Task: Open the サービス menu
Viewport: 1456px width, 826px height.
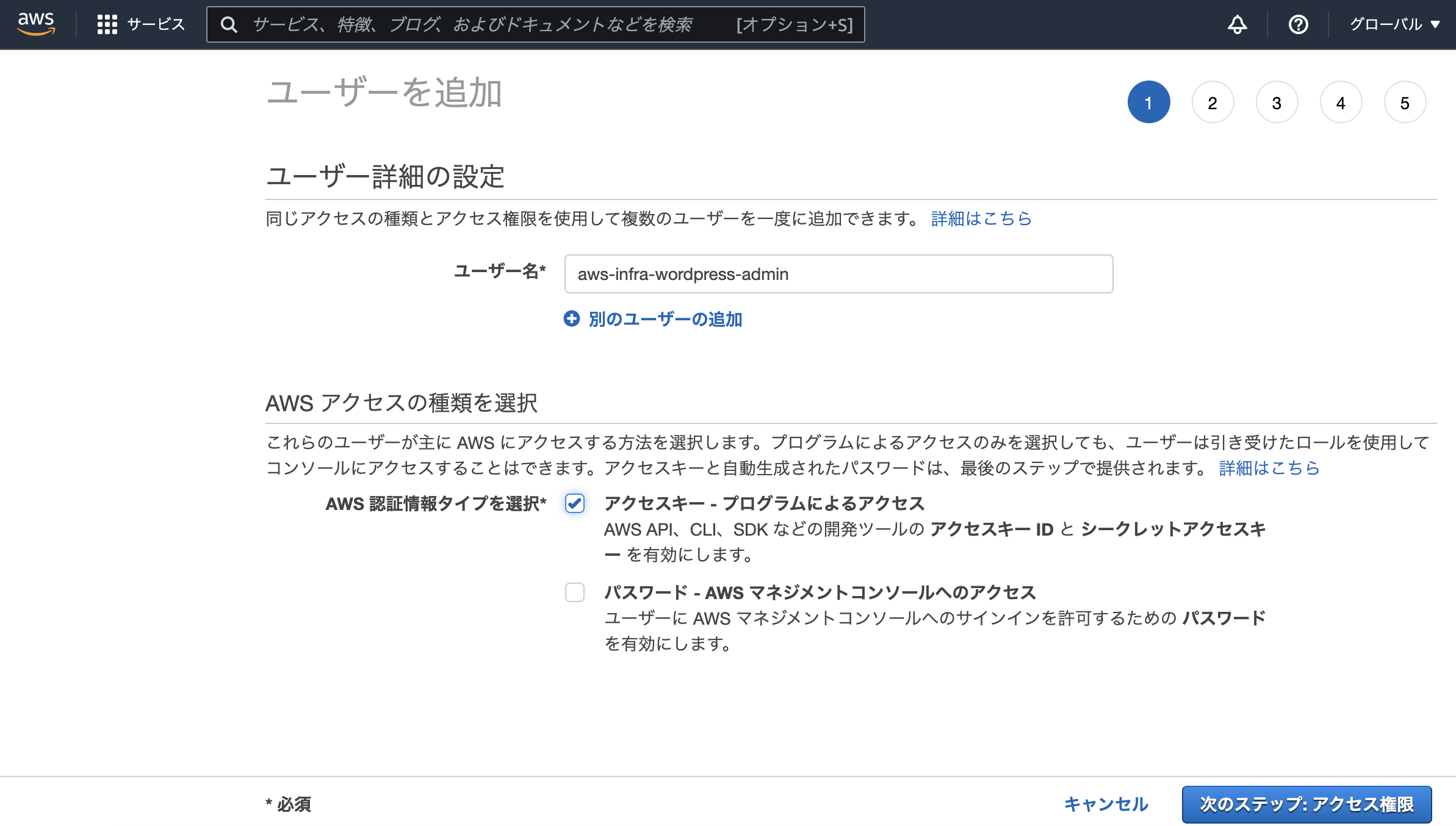Action: coord(154,24)
